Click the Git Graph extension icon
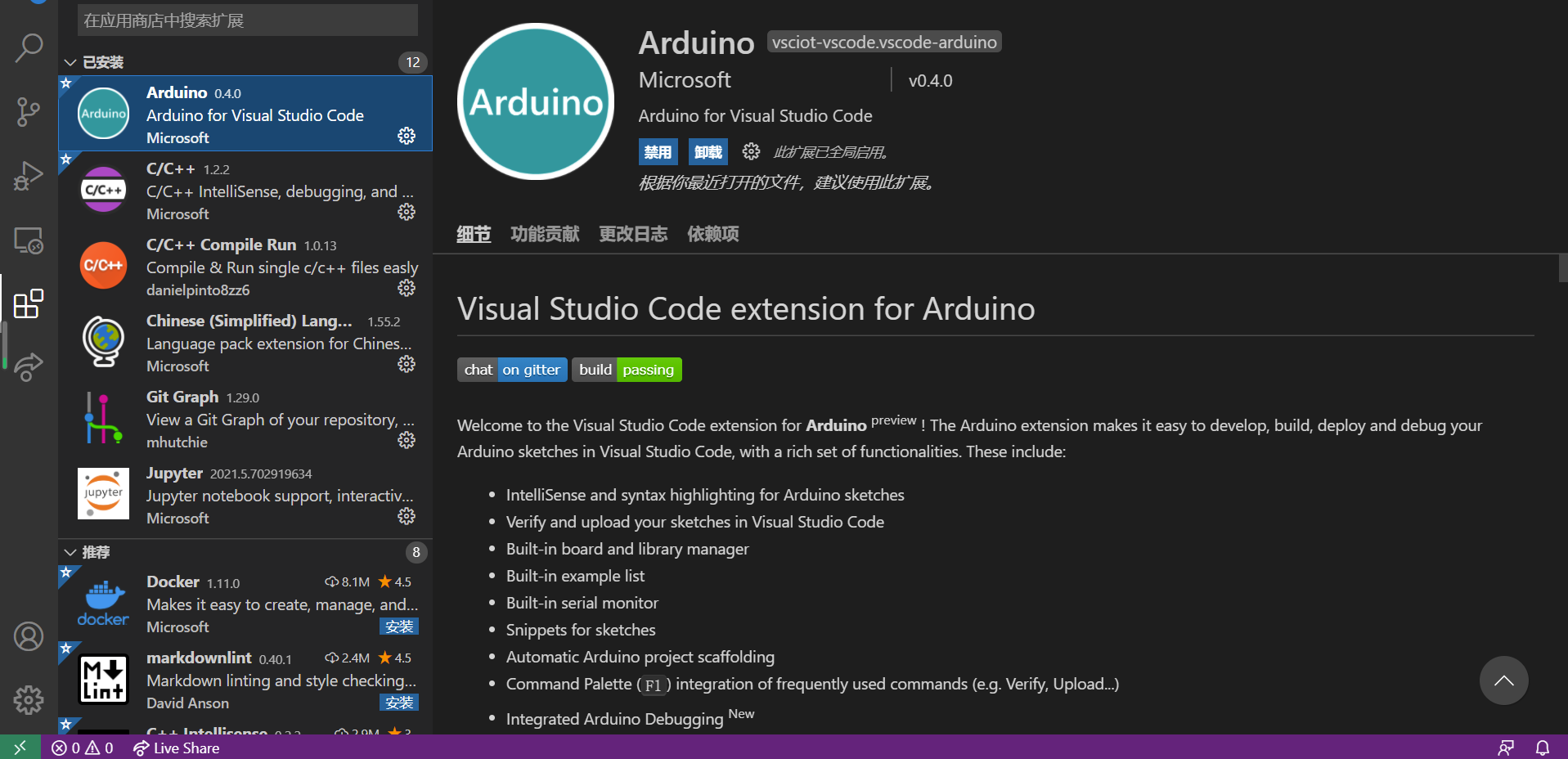Viewport: 1568px width, 759px height. (x=103, y=418)
